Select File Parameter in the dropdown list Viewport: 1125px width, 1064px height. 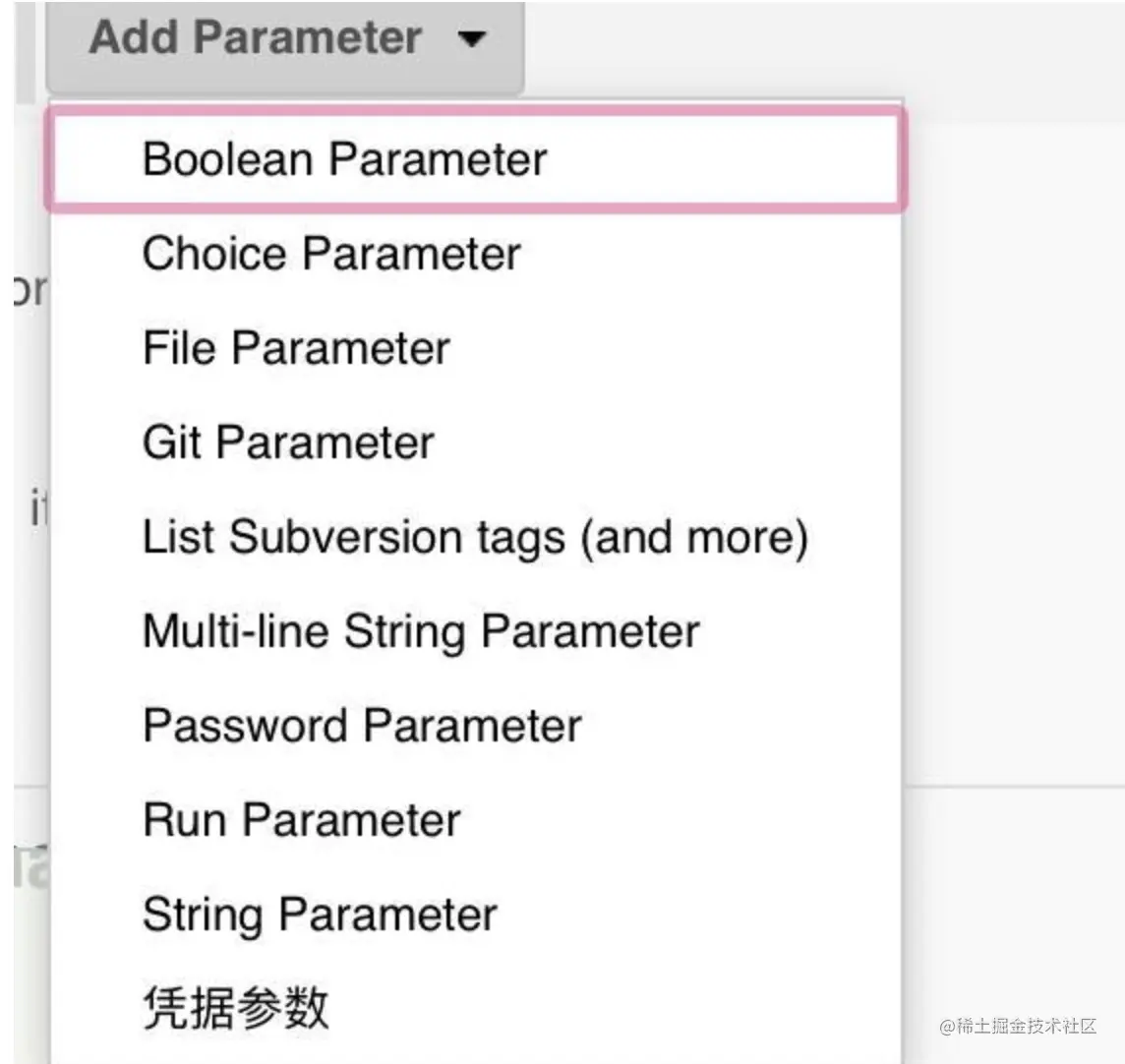click(296, 348)
